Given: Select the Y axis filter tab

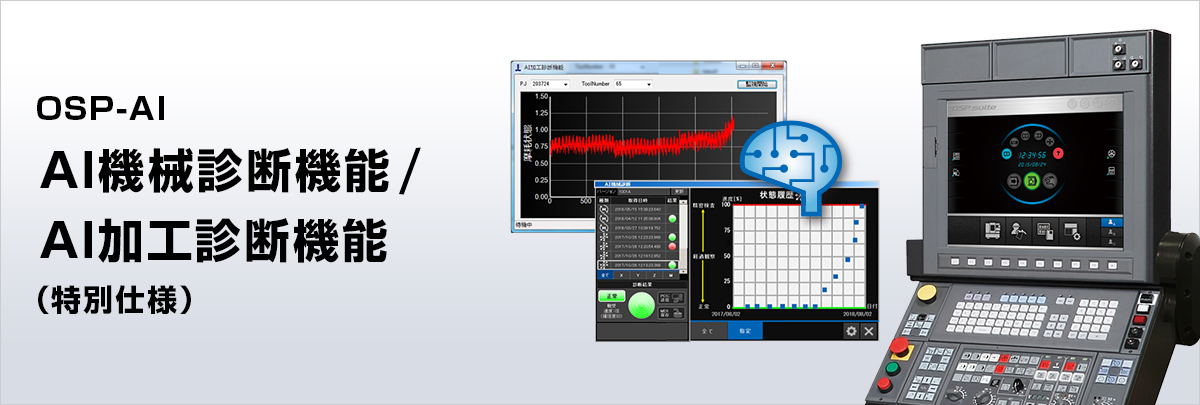Looking at the screenshot, I should tap(638, 275).
